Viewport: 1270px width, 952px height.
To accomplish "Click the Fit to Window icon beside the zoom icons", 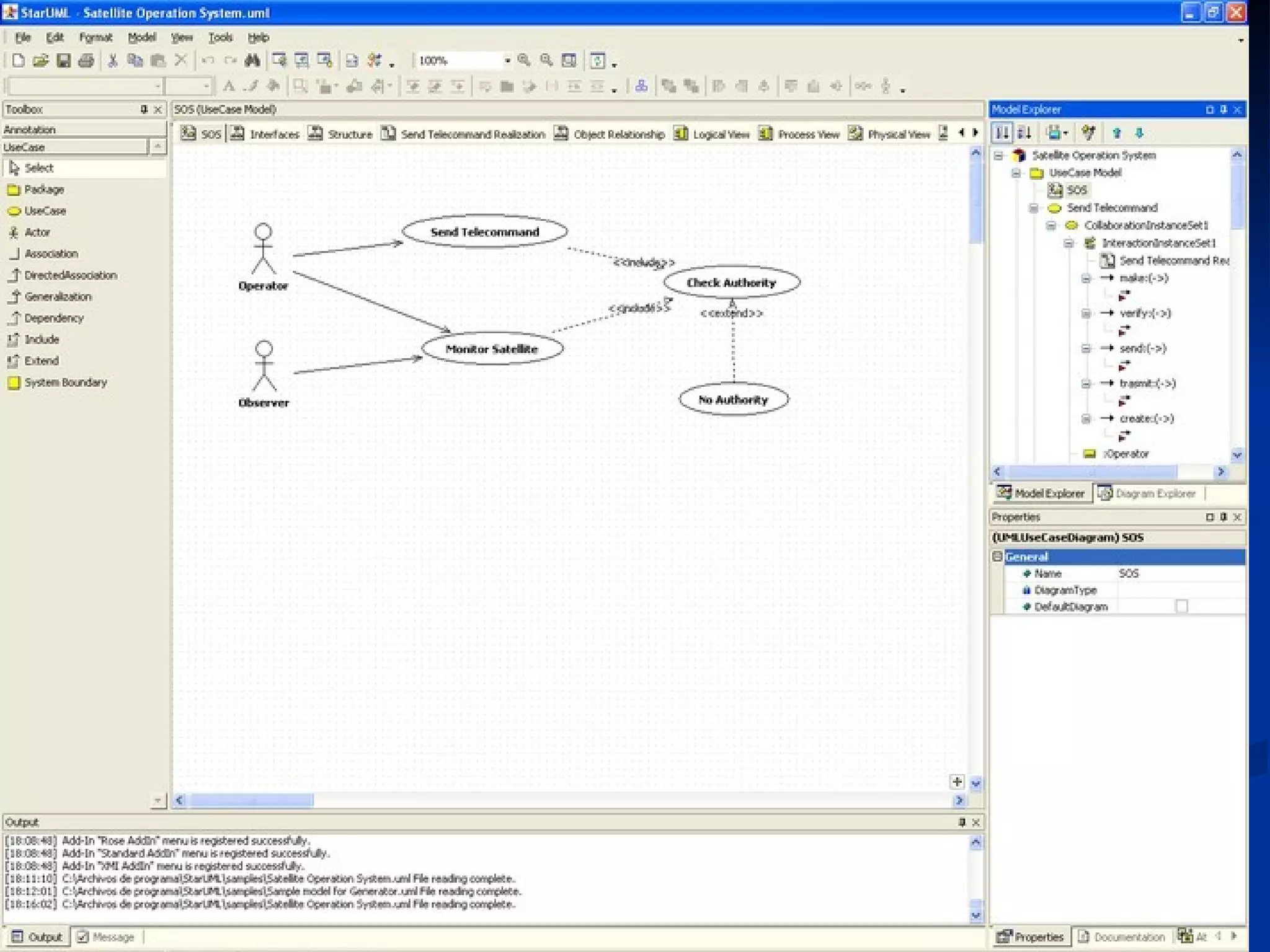I will [x=569, y=60].
